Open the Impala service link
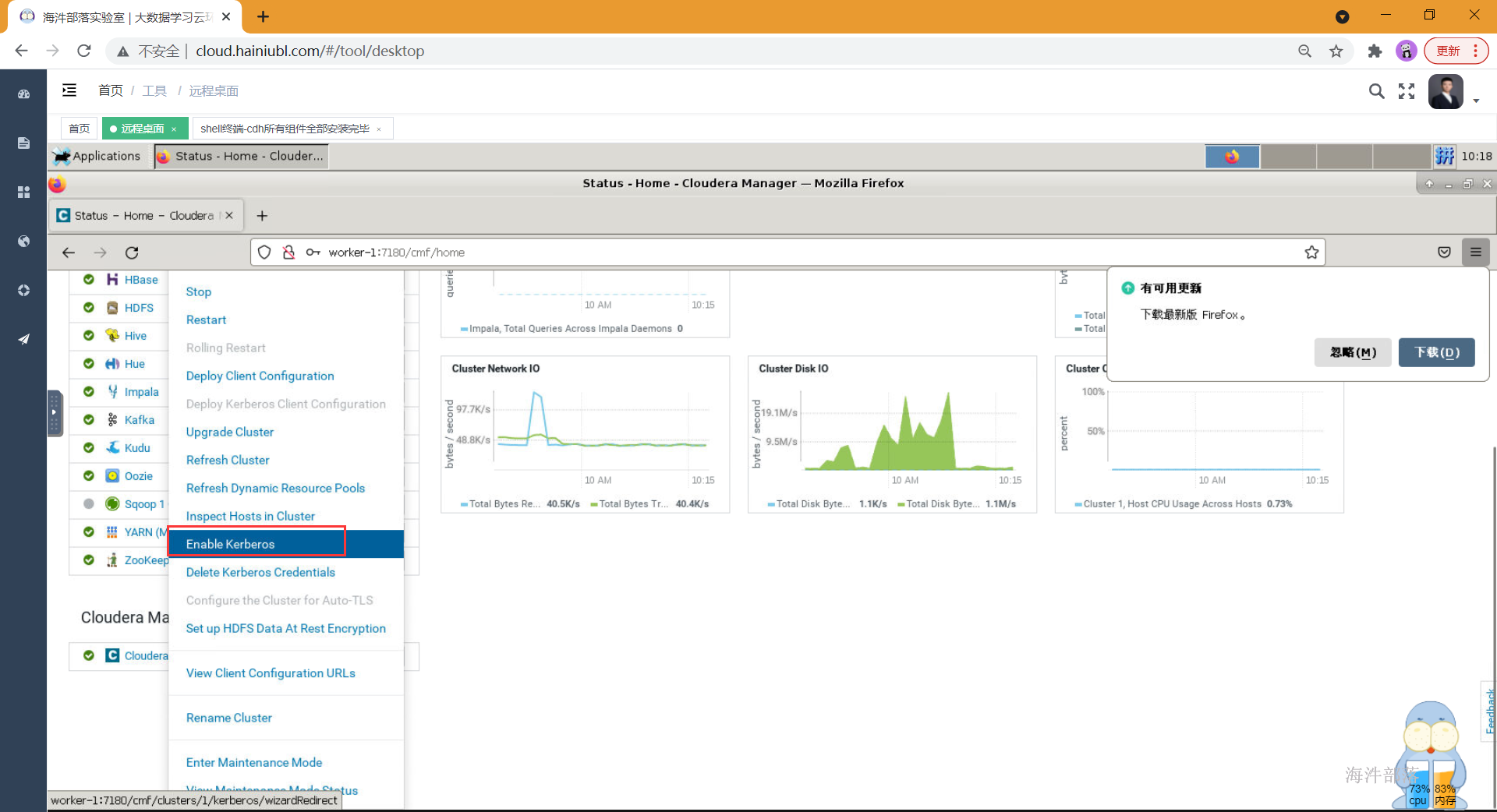The image size is (1497, 812). (x=141, y=392)
